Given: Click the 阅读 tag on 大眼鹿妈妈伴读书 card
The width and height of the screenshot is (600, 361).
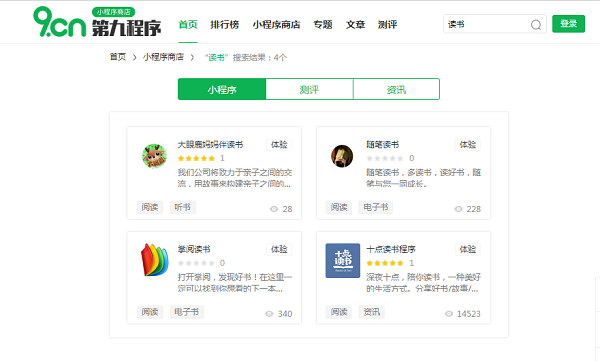Looking at the screenshot, I should tap(150, 207).
